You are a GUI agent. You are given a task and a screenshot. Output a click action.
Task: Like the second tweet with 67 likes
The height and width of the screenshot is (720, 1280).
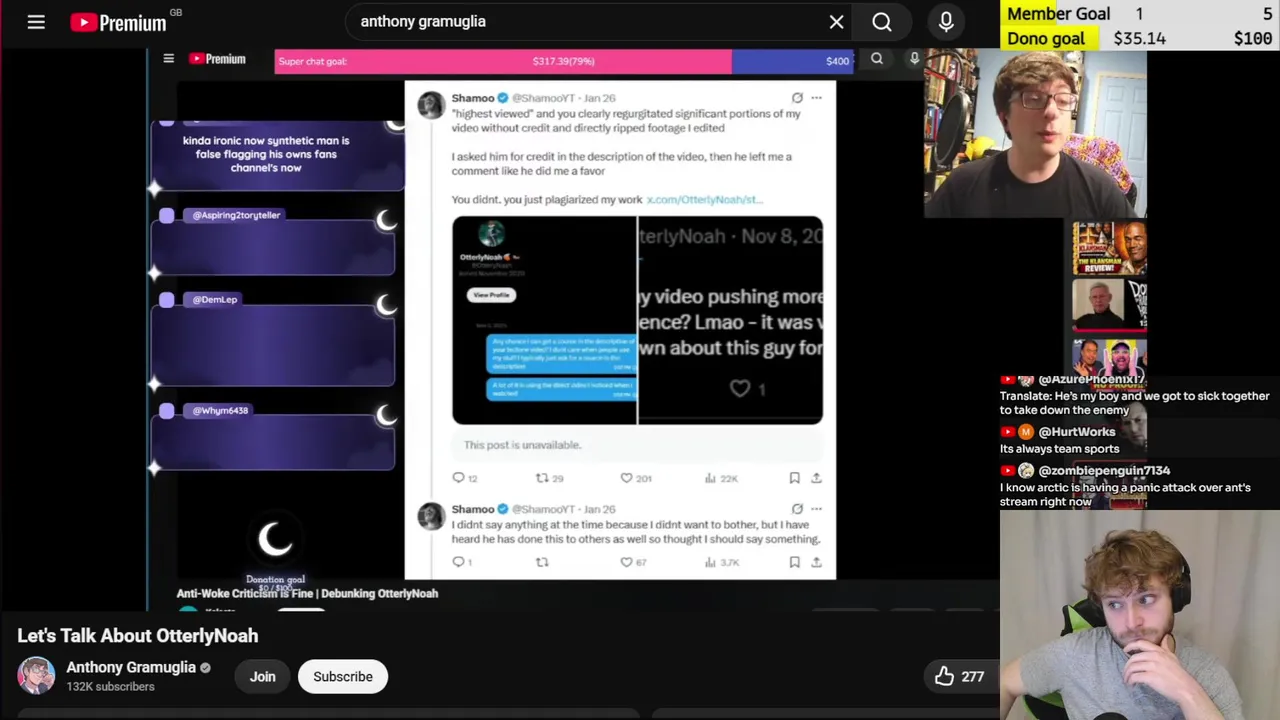(x=633, y=562)
